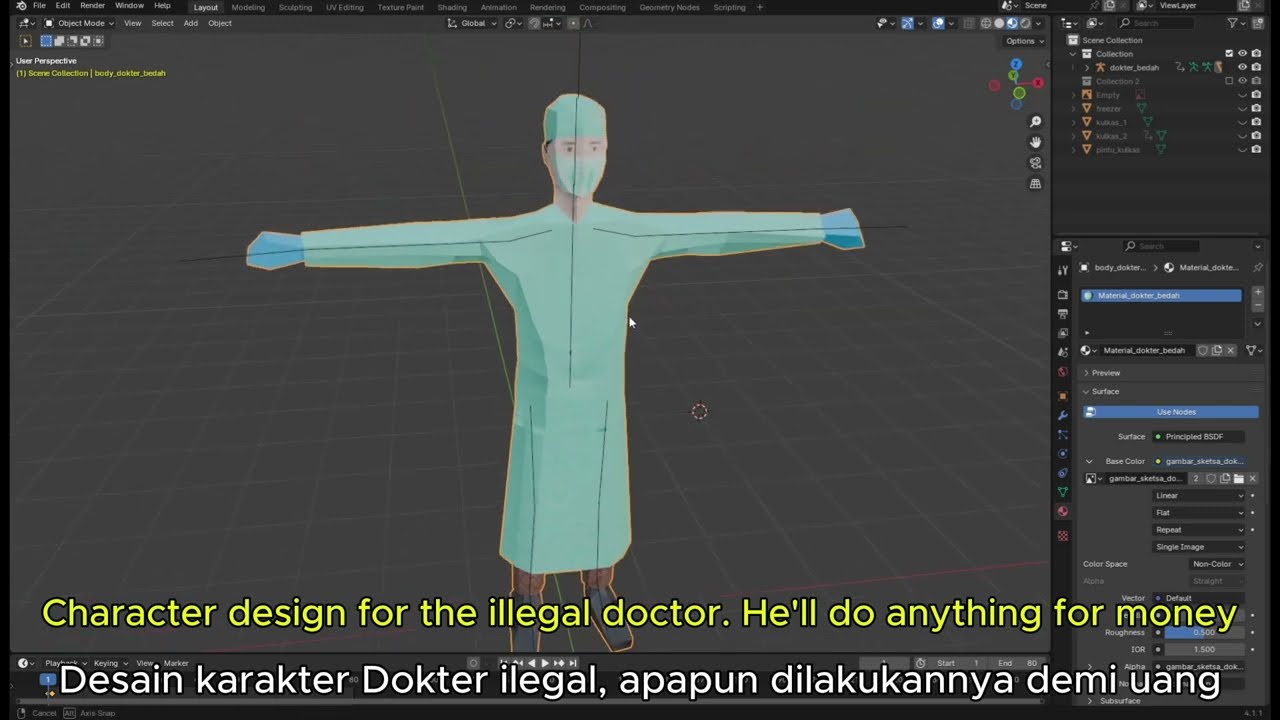The width and height of the screenshot is (1280, 720).
Task: Open the Object properties tab icon
Action: [1063, 396]
